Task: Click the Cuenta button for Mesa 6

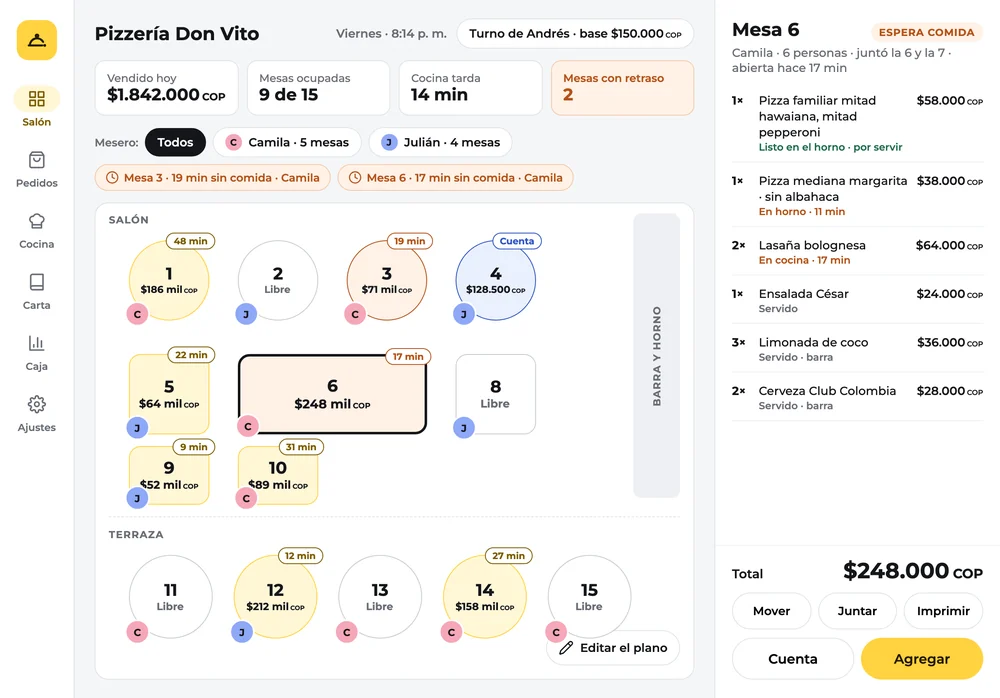Action: [793, 659]
